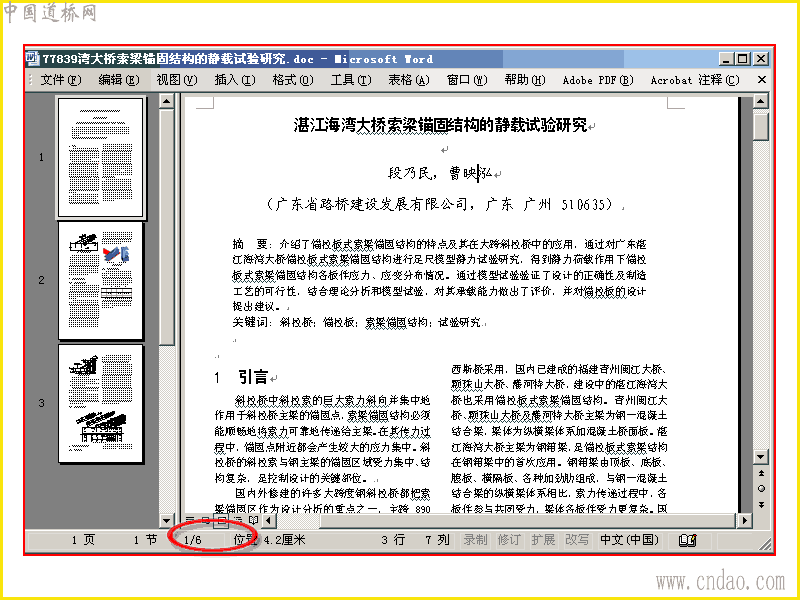
Task: Toggle 改写 overtype mode indicator
Action: [x=577, y=540]
